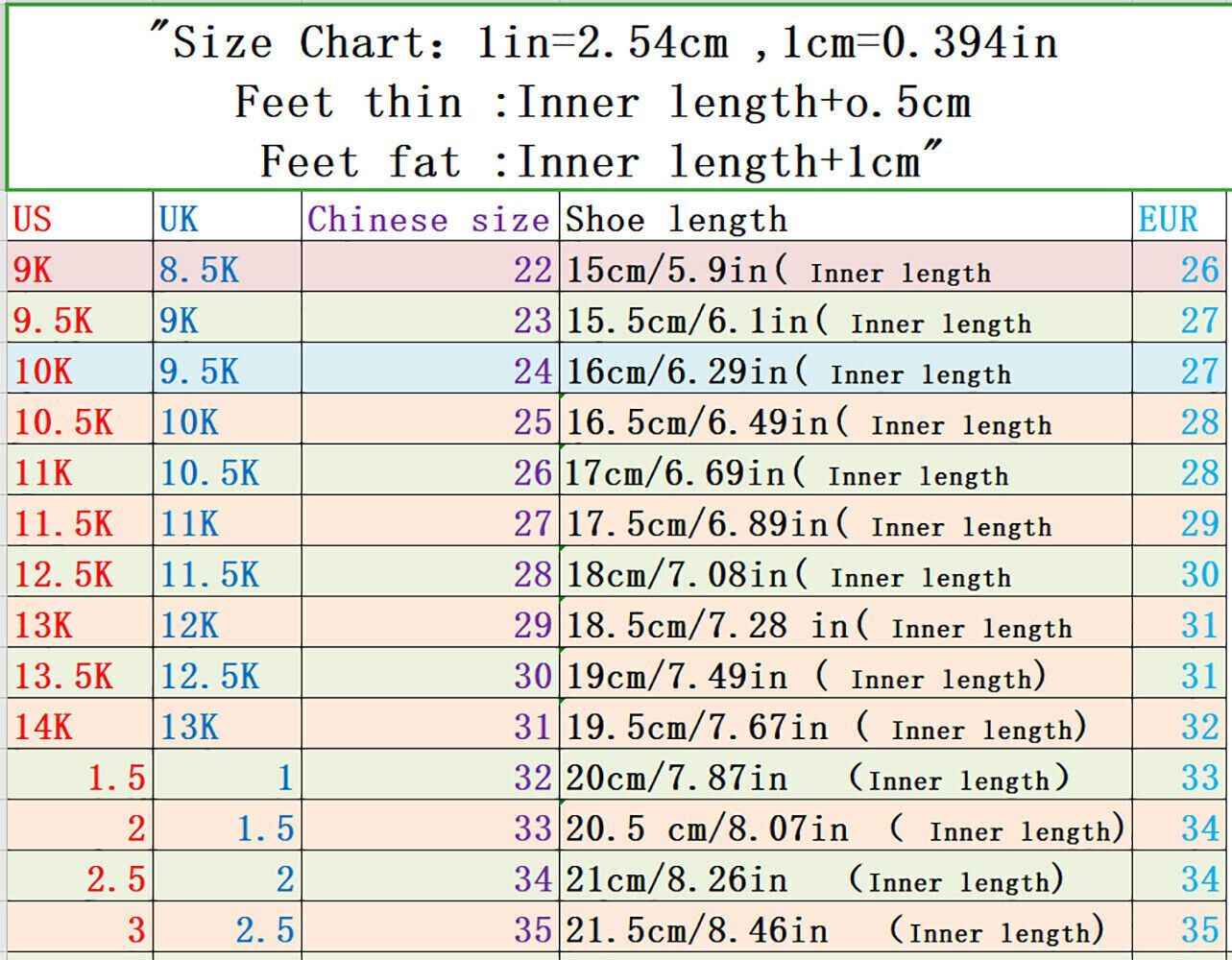The height and width of the screenshot is (960, 1232).
Task: Click the Chinese size header cell
Action: pyautogui.click(x=429, y=219)
